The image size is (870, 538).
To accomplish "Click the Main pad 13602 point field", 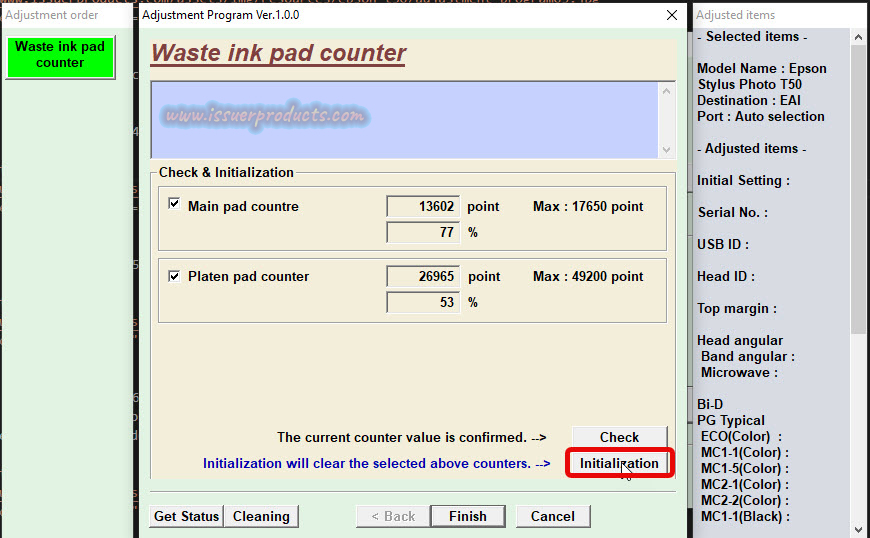I will tap(423, 206).
